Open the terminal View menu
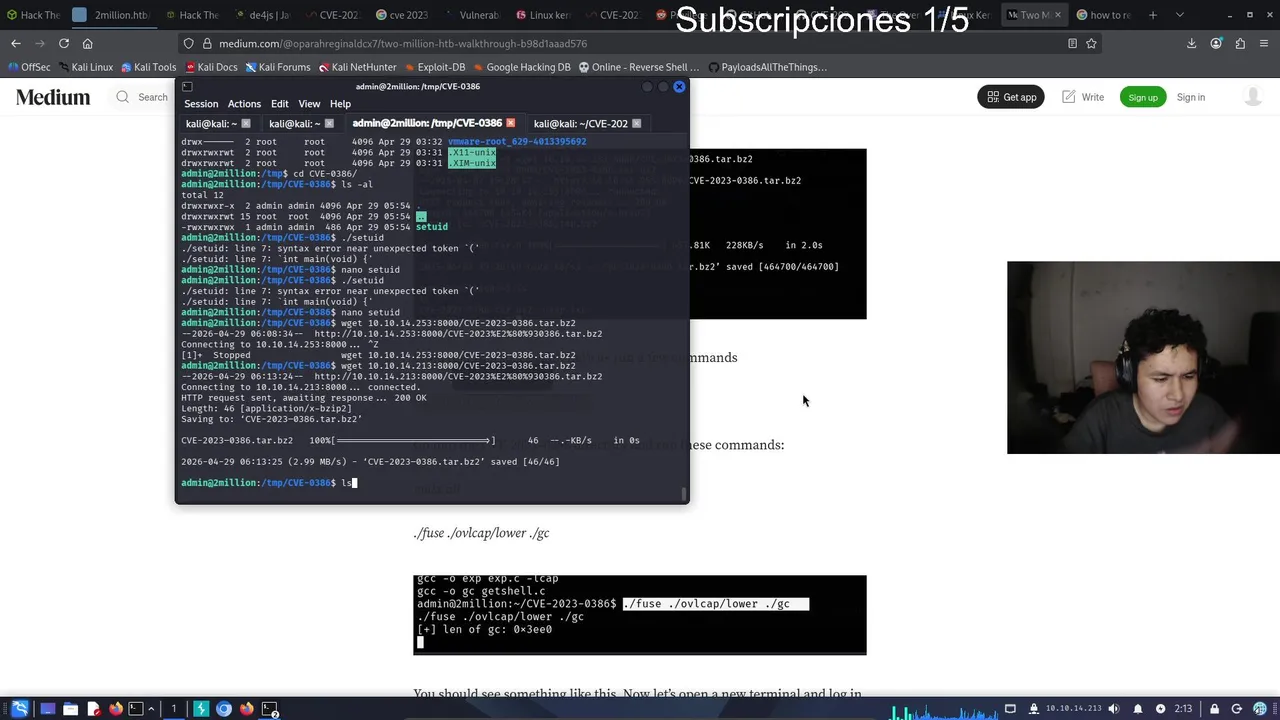Viewport: 1280px width, 720px height. 309,104
